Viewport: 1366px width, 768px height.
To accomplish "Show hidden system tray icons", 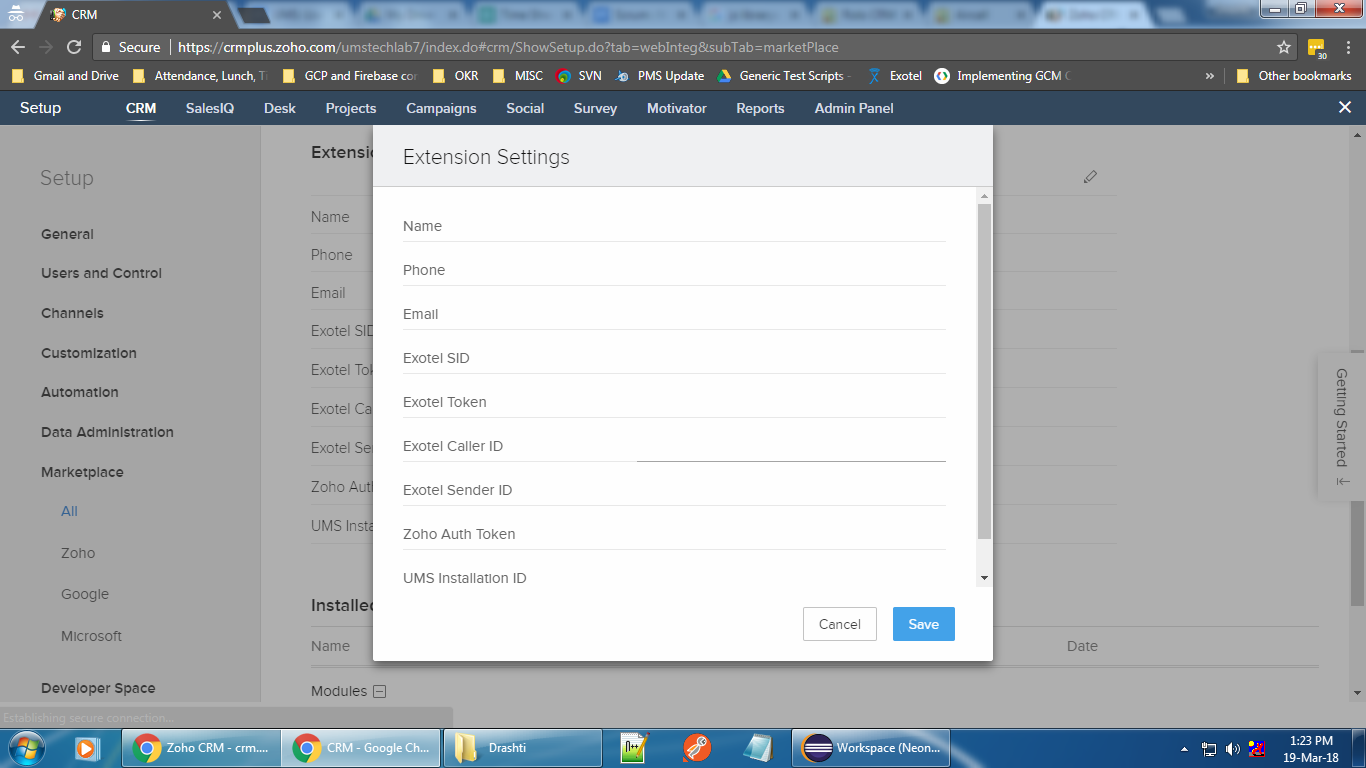I will coord(1185,748).
